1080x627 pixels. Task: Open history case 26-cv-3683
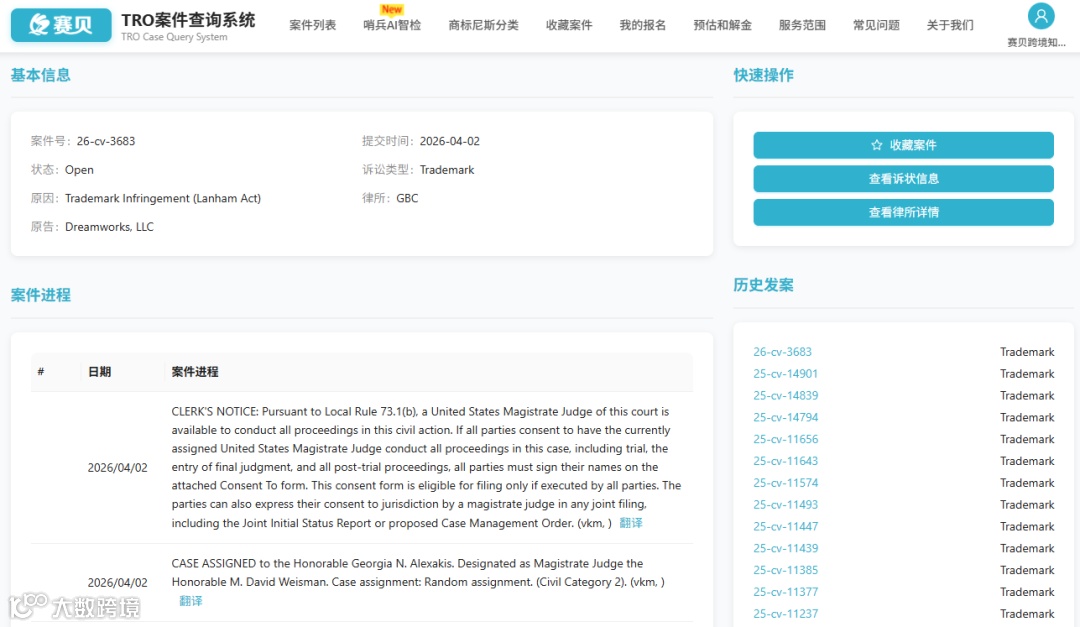click(782, 351)
